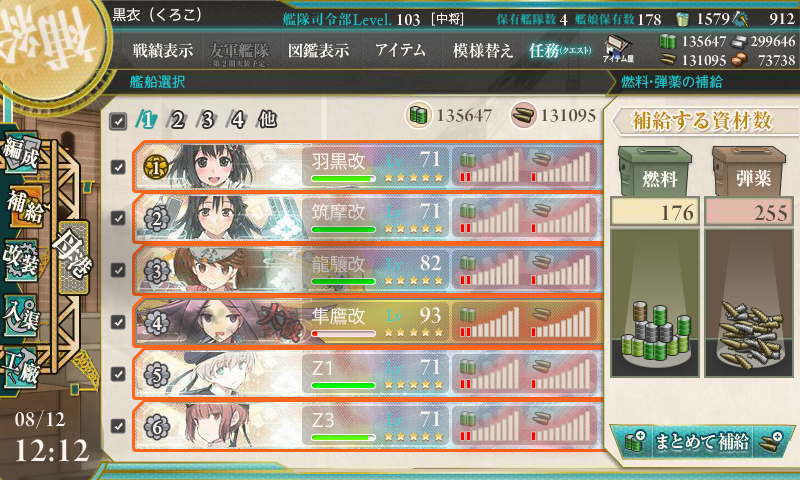Uncheck the 羽黒改 ship checkbox
This screenshot has width=800, height=480.
pyautogui.click(x=118, y=167)
